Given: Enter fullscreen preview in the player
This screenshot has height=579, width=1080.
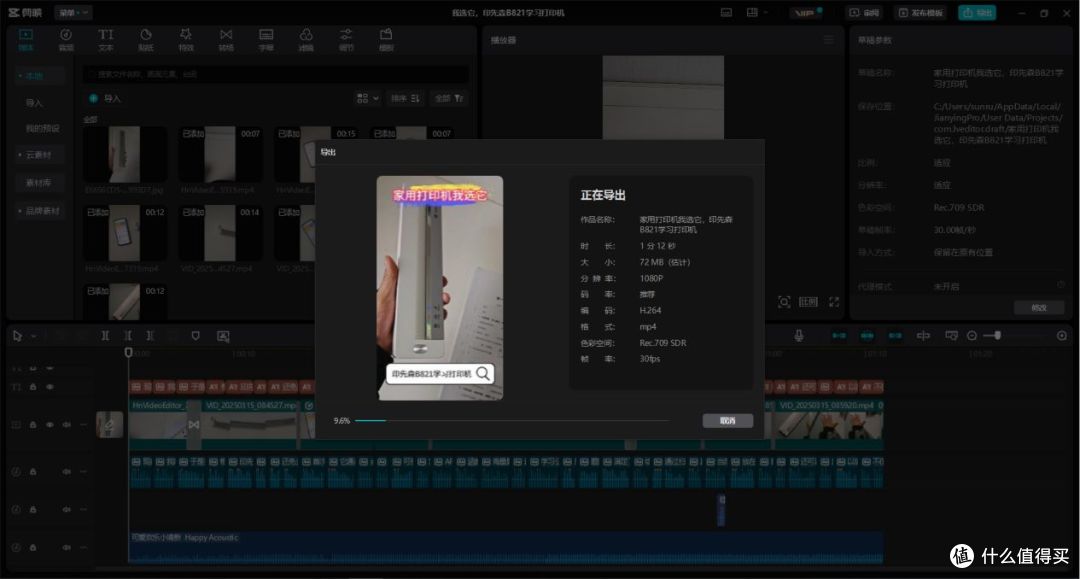Looking at the screenshot, I should click(x=834, y=302).
